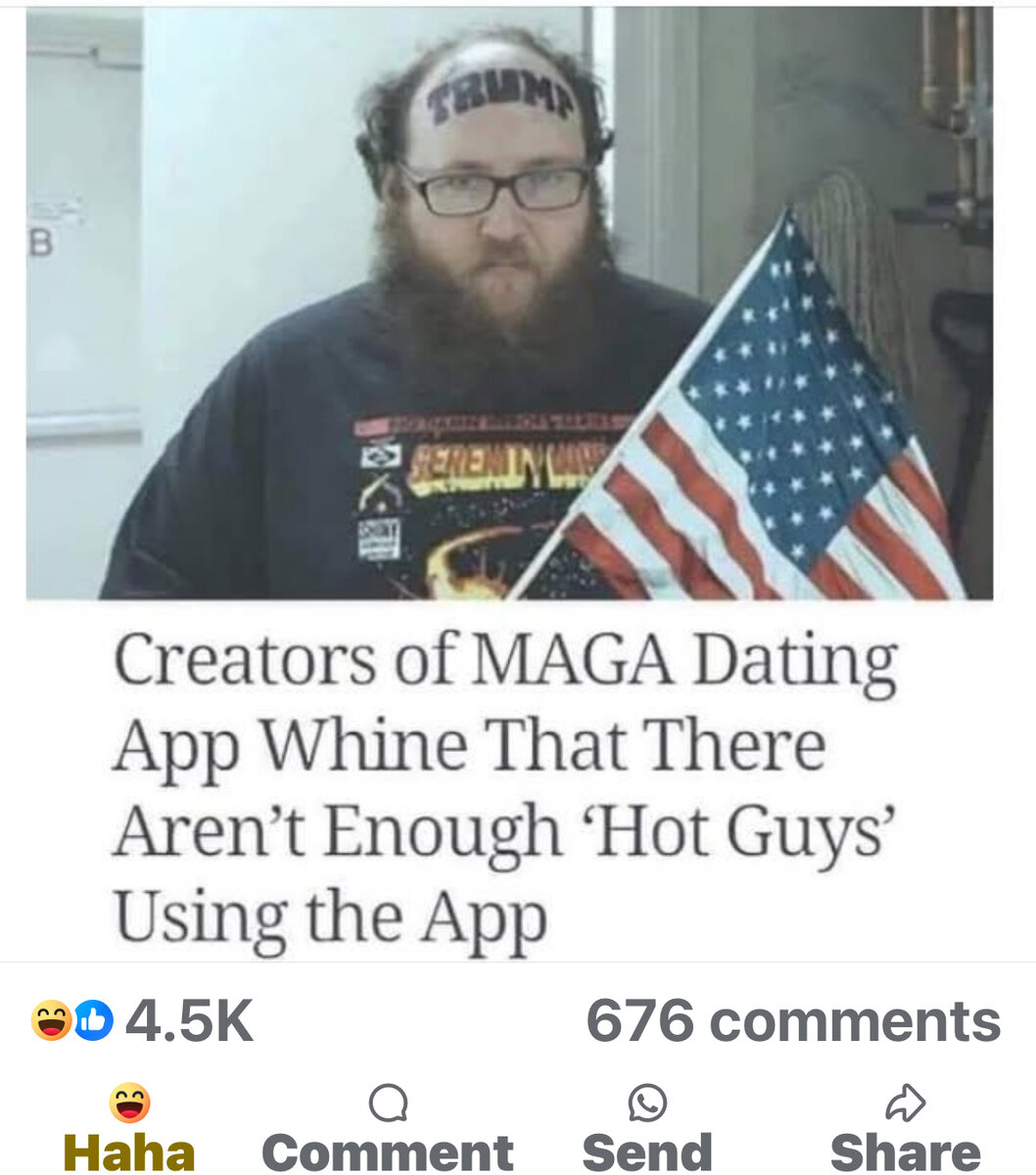This screenshot has height=1175, width=1036.
Task: Click the Comment speech bubble icon
Action: pyautogui.click(x=388, y=1104)
